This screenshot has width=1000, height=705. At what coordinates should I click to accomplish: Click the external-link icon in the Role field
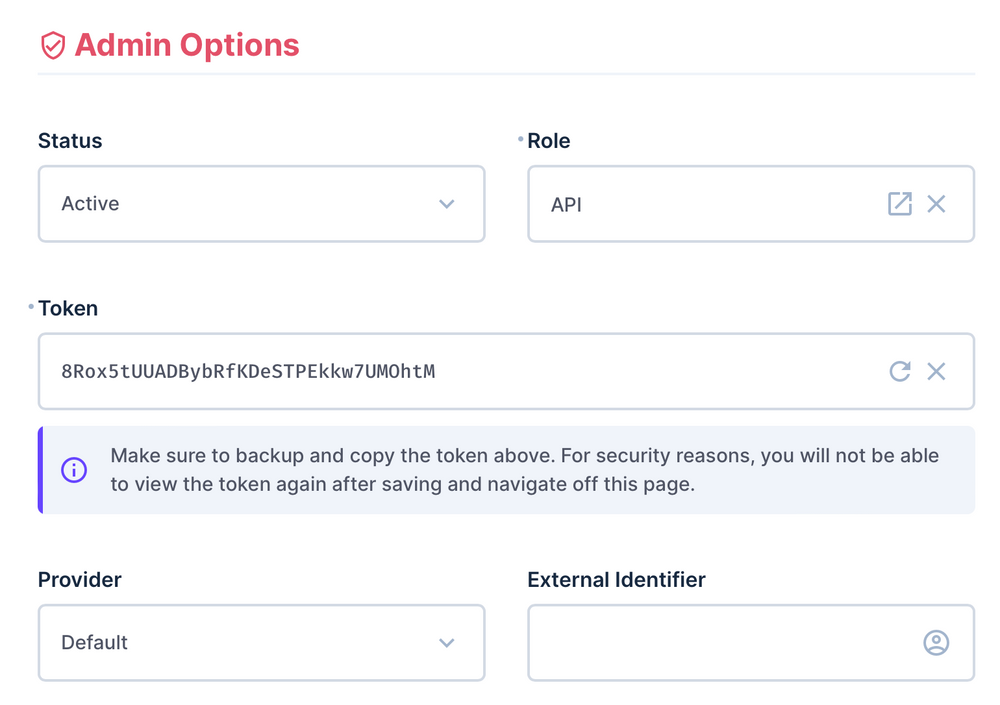899,203
